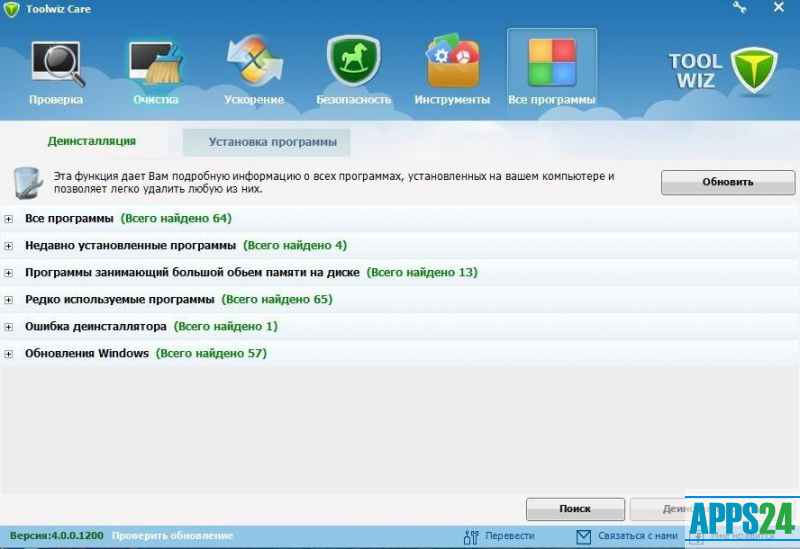This screenshot has height=549, width=800.
Task: Switch to the Деинсталляция tab
Action: click(92, 141)
